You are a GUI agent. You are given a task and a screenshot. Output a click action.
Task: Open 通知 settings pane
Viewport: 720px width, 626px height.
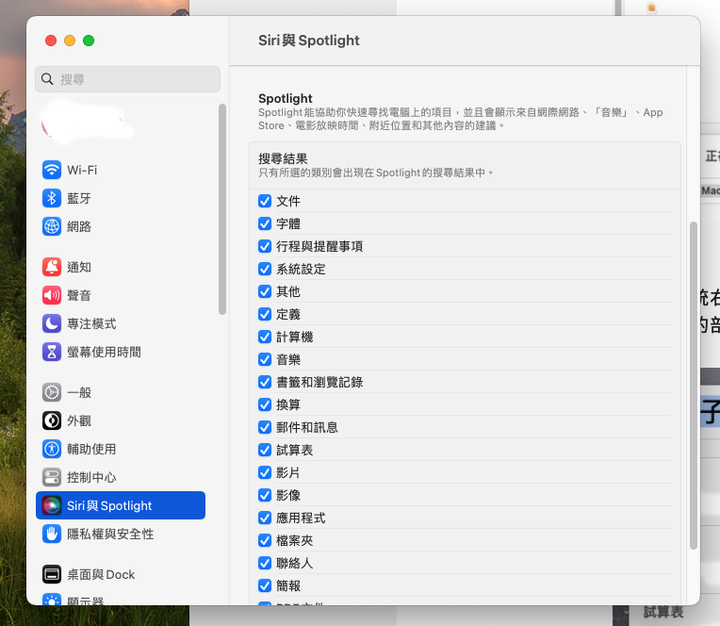(x=121, y=267)
